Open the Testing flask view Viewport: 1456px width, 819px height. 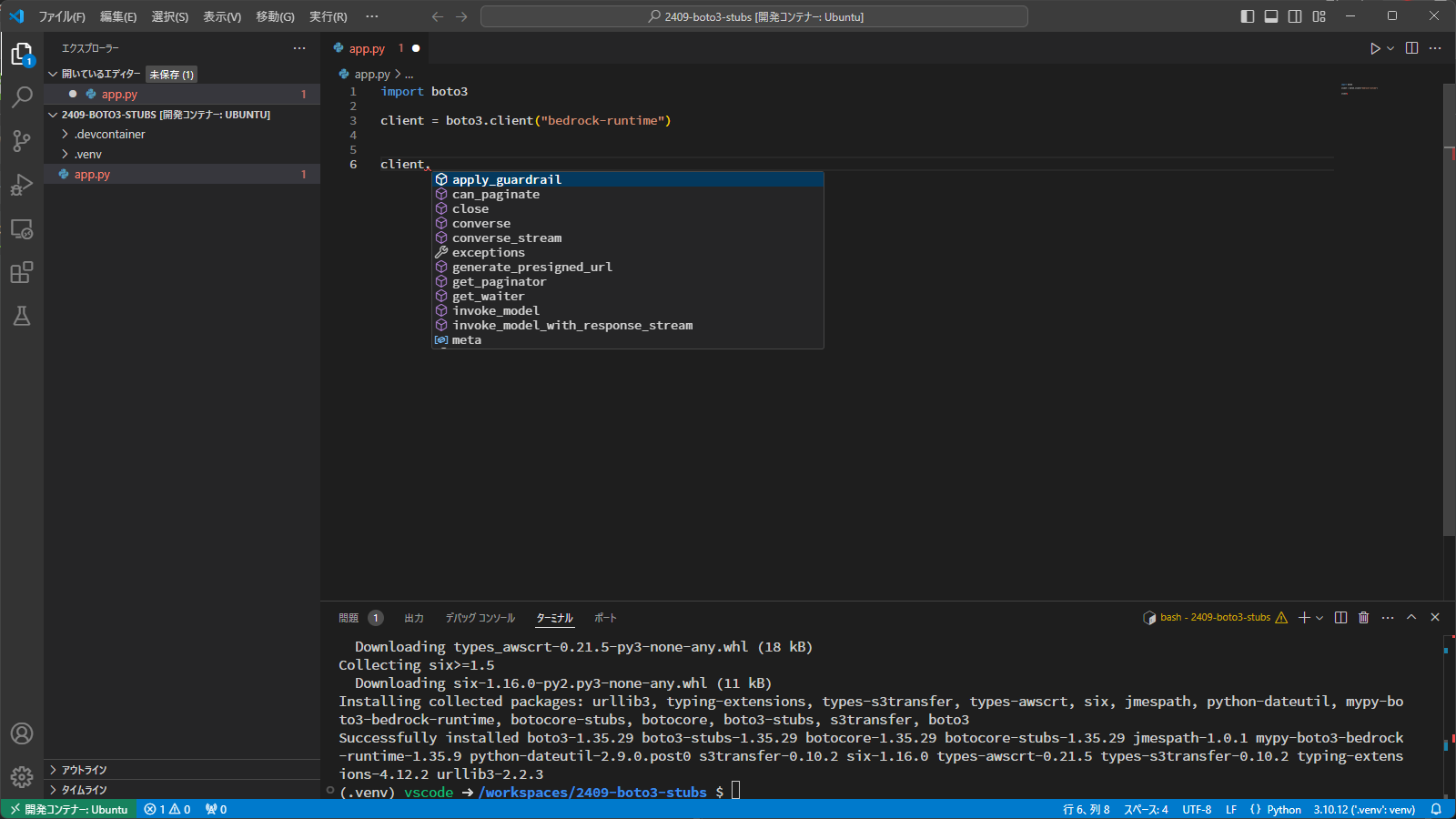pyautogui.click(x=22, y=316)
